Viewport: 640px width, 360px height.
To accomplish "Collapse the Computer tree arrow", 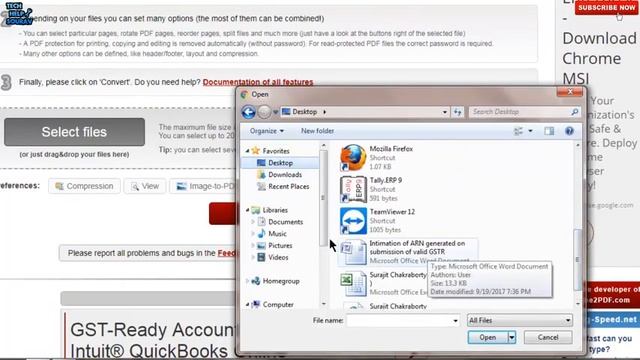I will coord(247,304).
